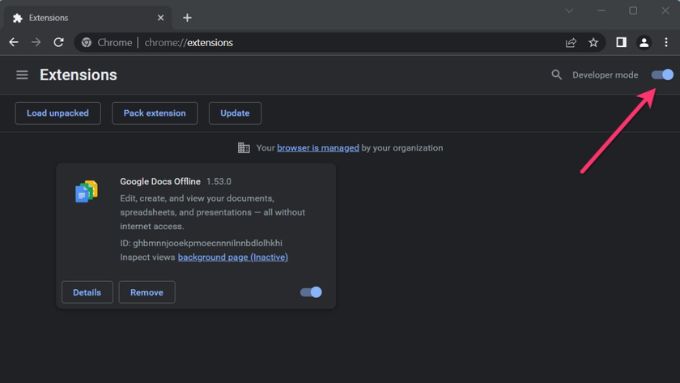This screenshot has width=680, height=383.
Task: Go back using the back arrow
Action: point(14,43)
